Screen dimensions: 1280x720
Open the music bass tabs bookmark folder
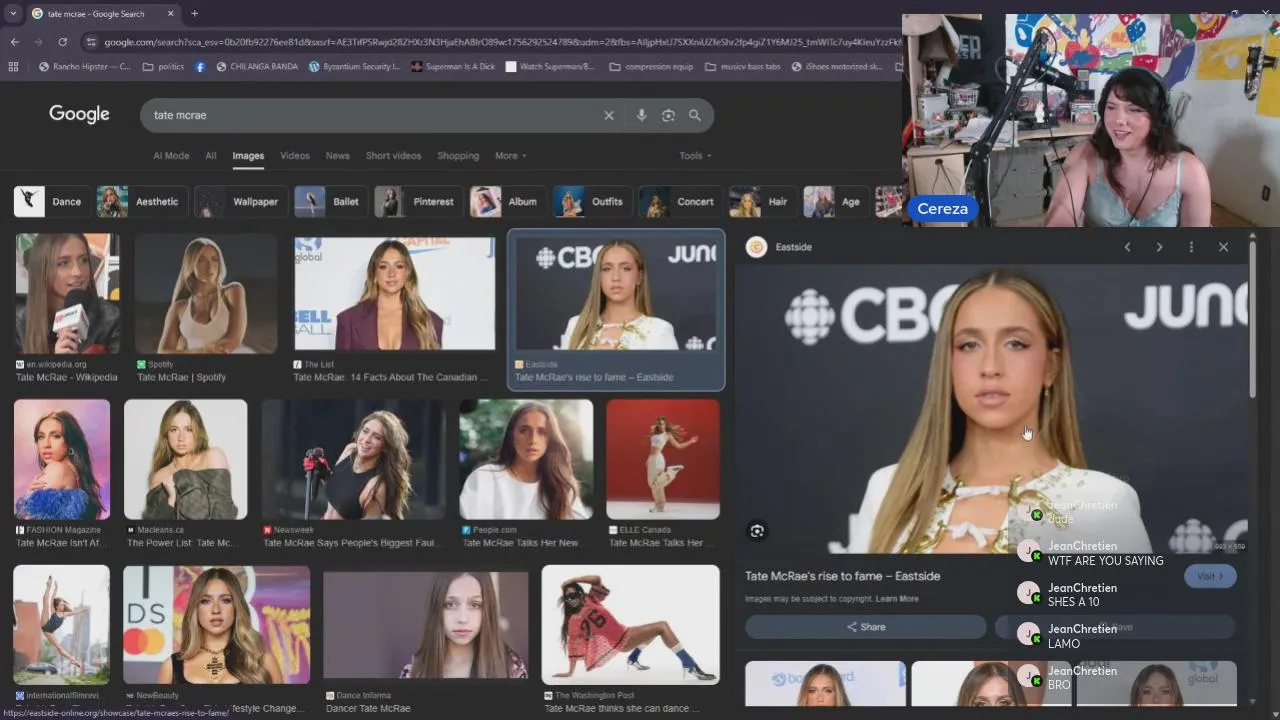(x=743, y=67)
